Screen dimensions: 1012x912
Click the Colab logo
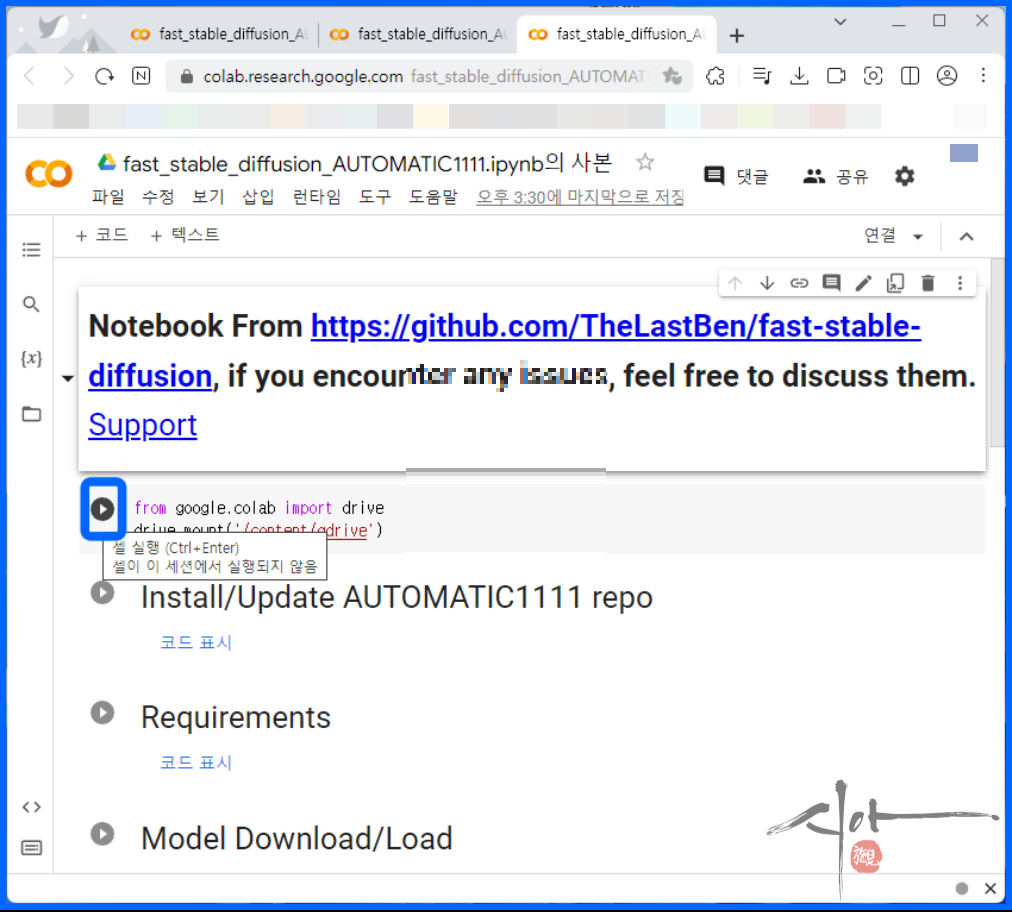48,174
